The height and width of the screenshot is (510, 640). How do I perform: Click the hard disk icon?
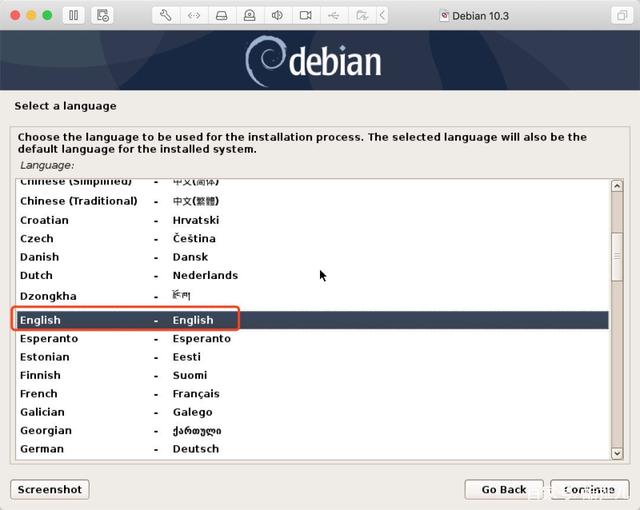pyautogui.click(x=222, y=16)
